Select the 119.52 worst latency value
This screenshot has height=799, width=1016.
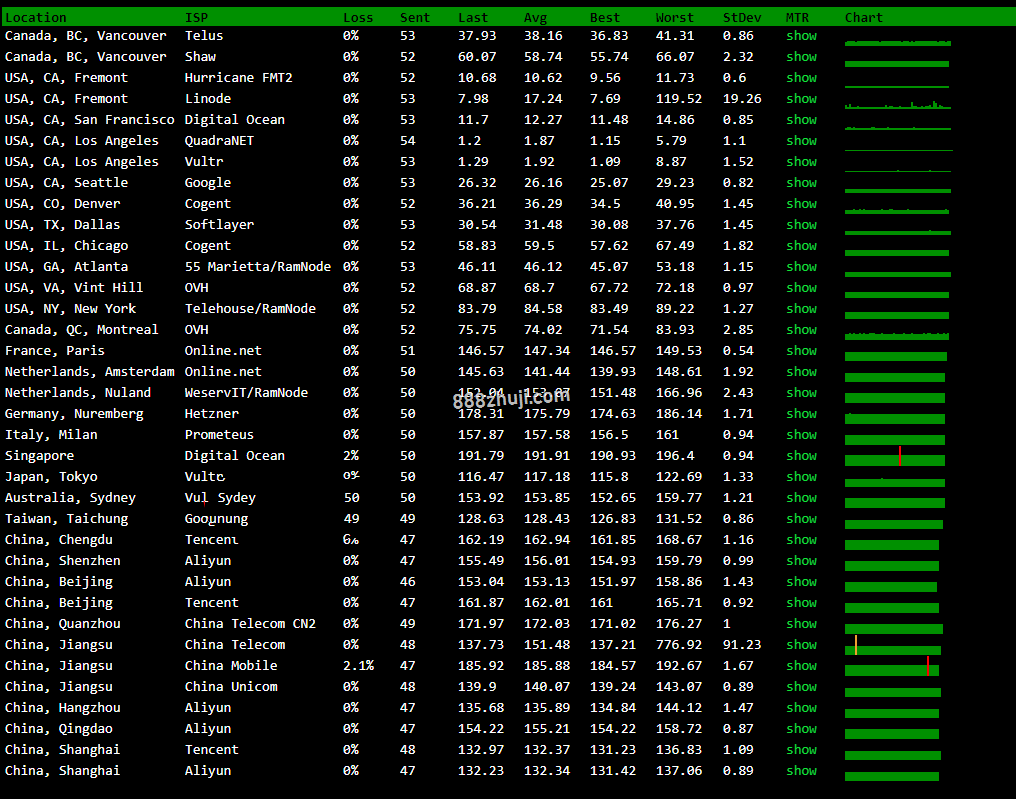(x=678, y=98)
